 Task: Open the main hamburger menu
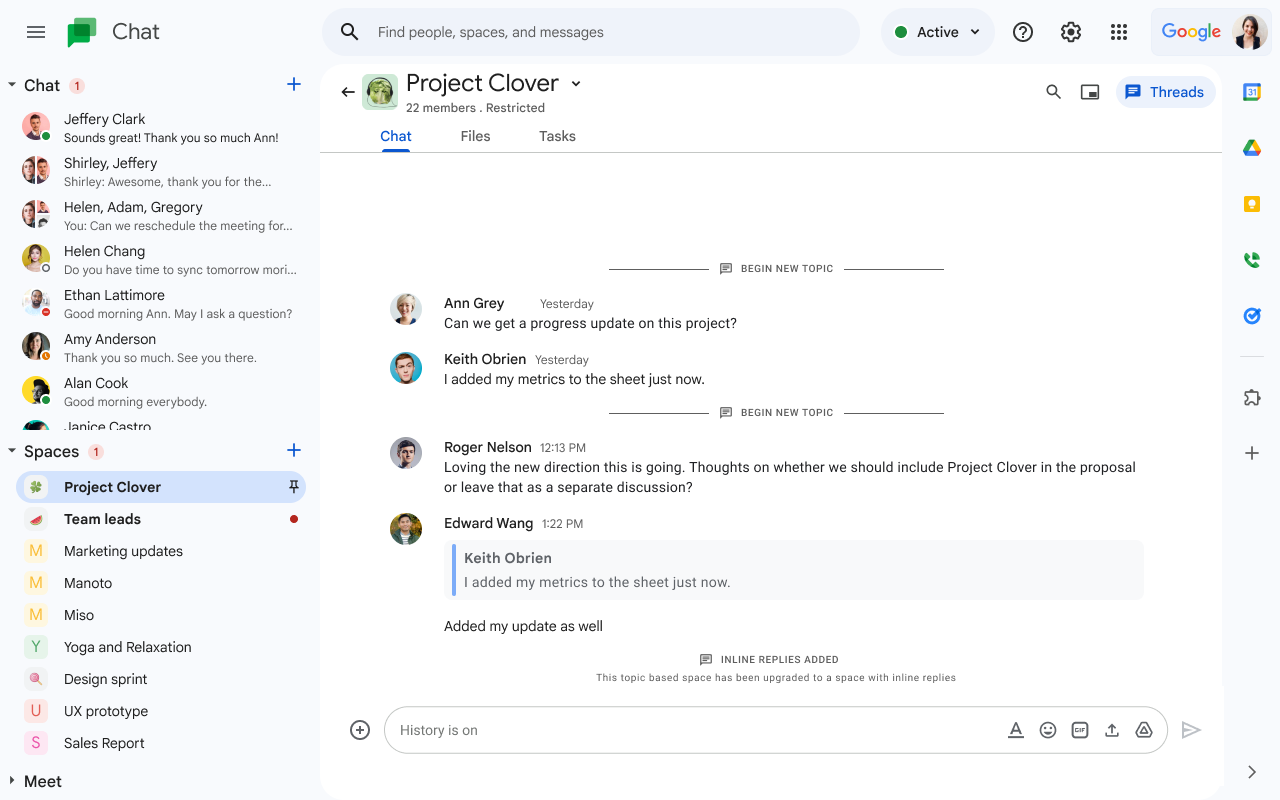[36, 32]
